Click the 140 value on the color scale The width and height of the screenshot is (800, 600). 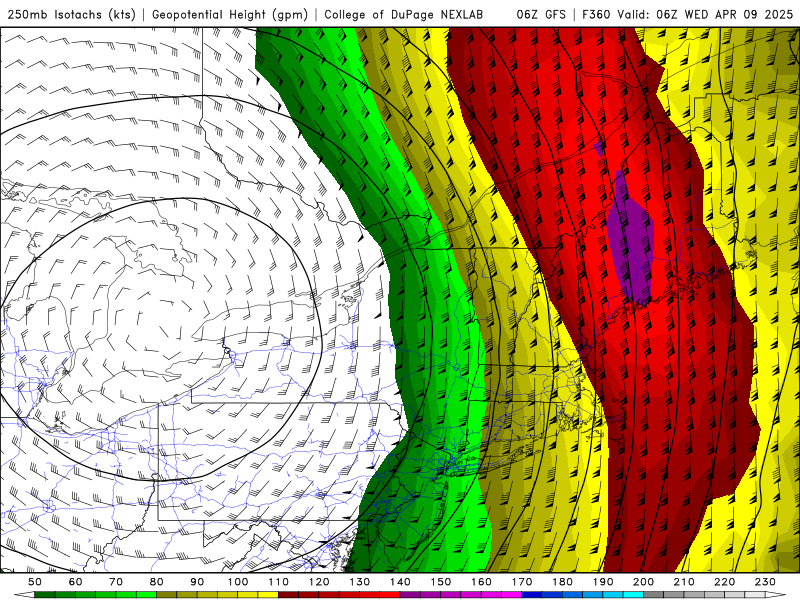click(x=400, y=582)
